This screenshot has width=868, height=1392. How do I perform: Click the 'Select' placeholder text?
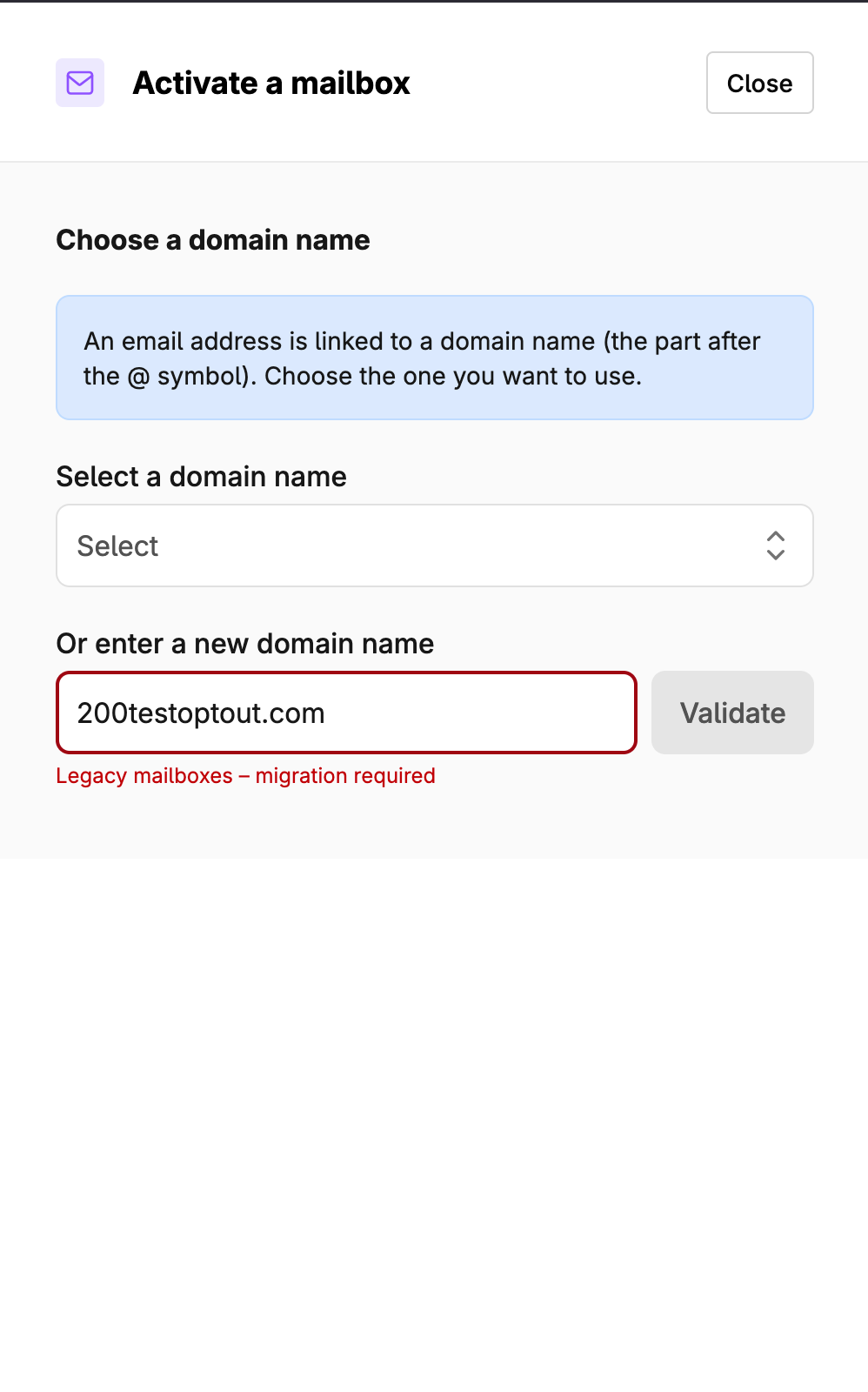117,546
